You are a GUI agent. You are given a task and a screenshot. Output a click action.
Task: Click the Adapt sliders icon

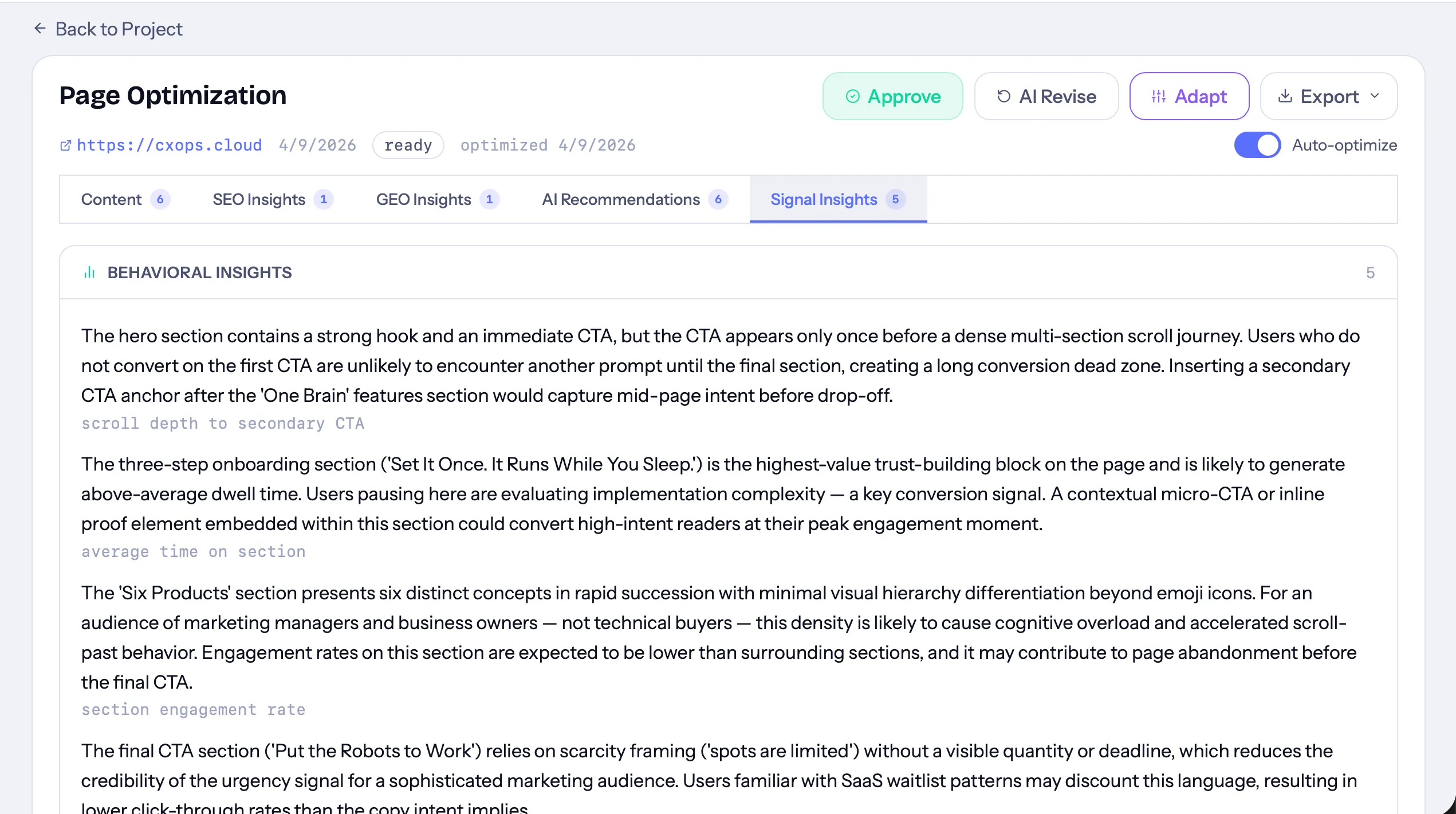tap(1159, 96)
